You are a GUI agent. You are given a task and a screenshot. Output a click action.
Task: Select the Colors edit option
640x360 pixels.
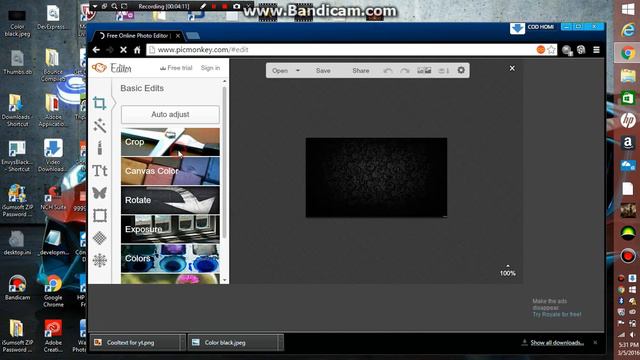170,258
